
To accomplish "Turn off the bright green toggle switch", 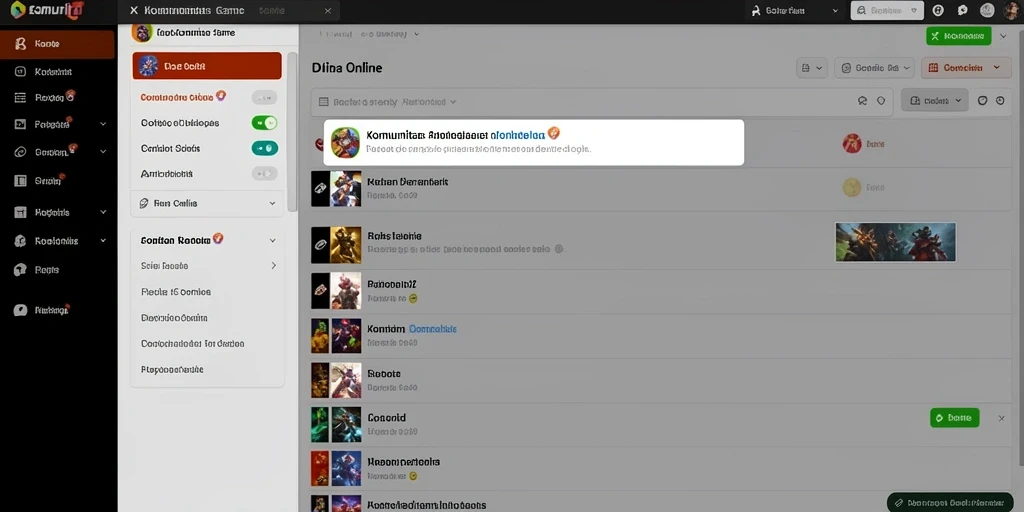I will [x=264, y=123].
